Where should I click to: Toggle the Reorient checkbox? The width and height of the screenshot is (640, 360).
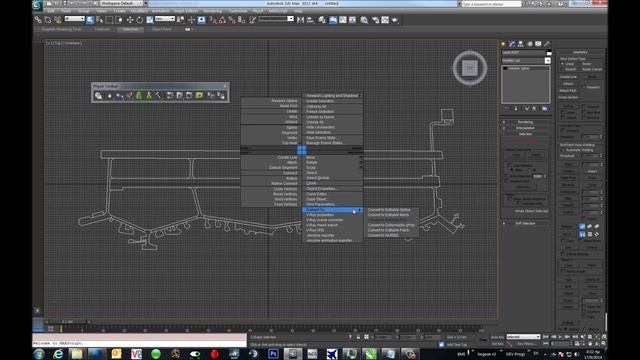(584, 87)
